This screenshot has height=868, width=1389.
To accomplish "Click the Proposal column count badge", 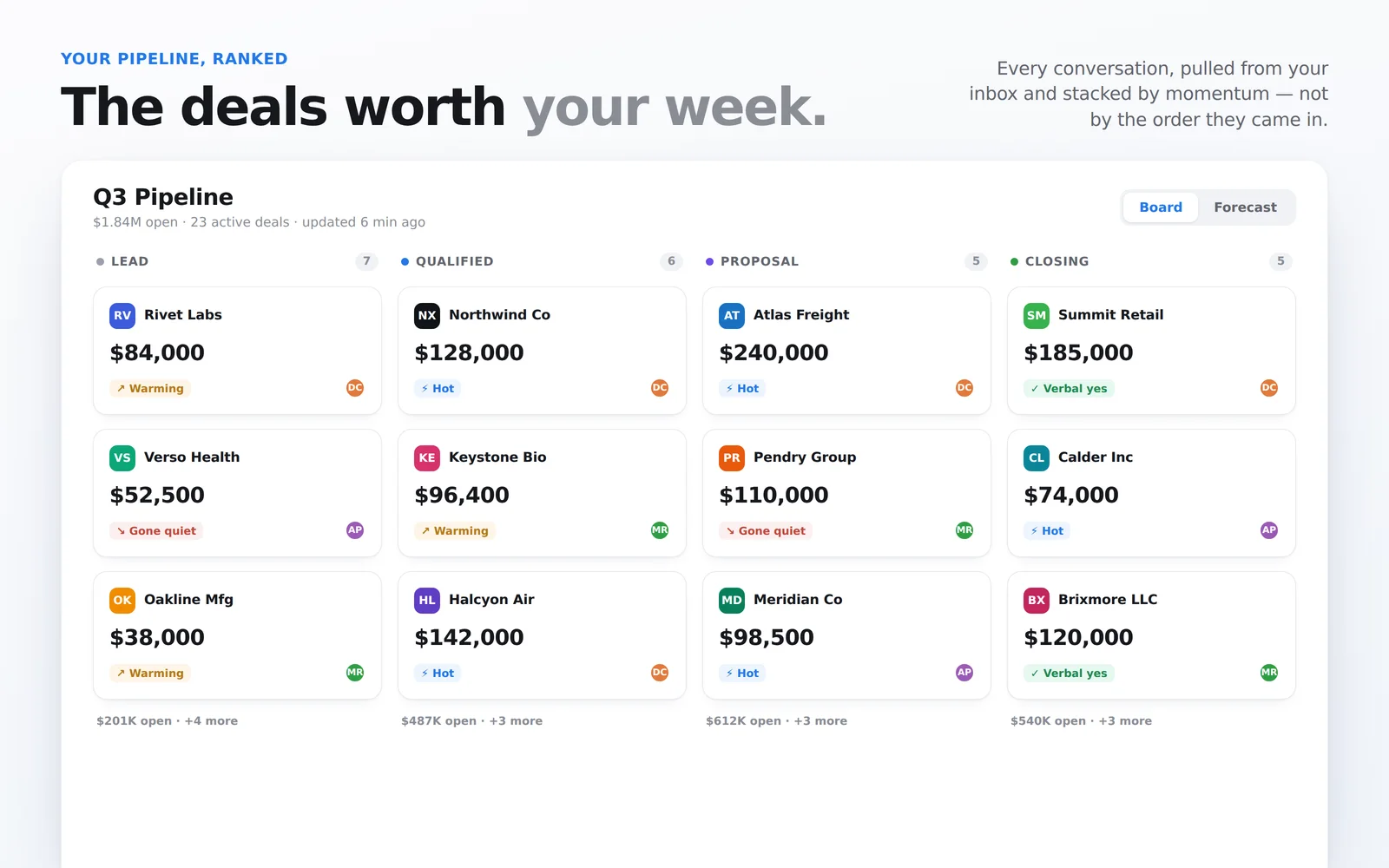I will pyautogui.click(x=976, y=261).
